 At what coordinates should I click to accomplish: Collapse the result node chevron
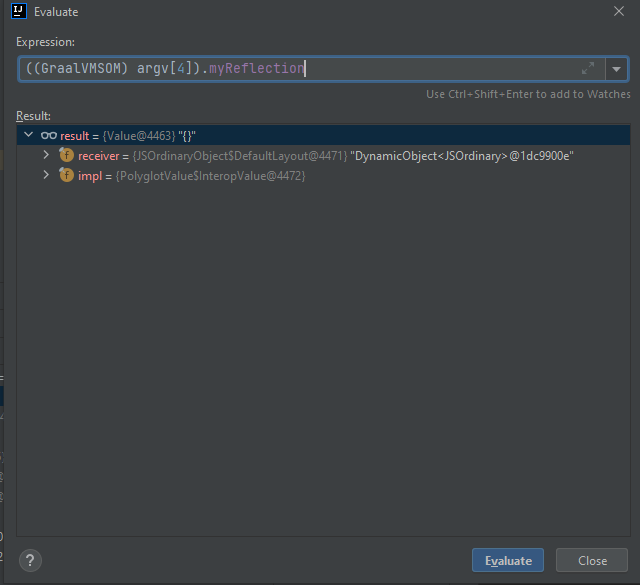coord(29,135)
